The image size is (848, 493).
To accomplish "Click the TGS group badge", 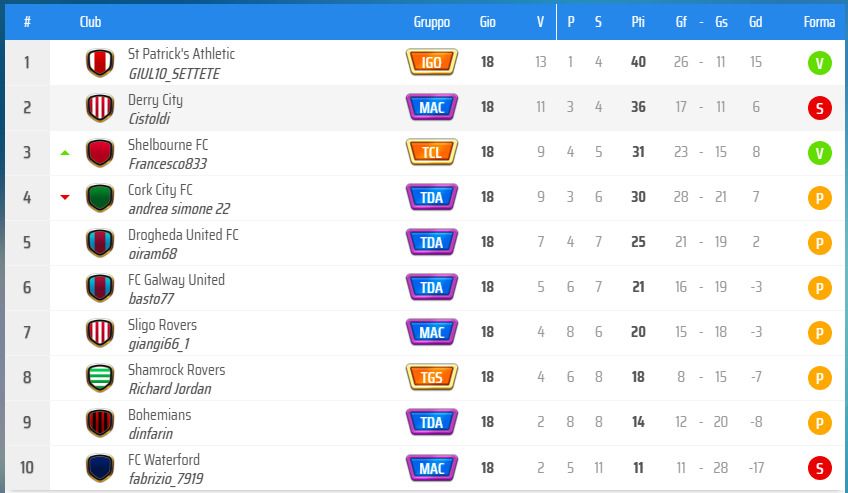I will [x=432, y=377].
